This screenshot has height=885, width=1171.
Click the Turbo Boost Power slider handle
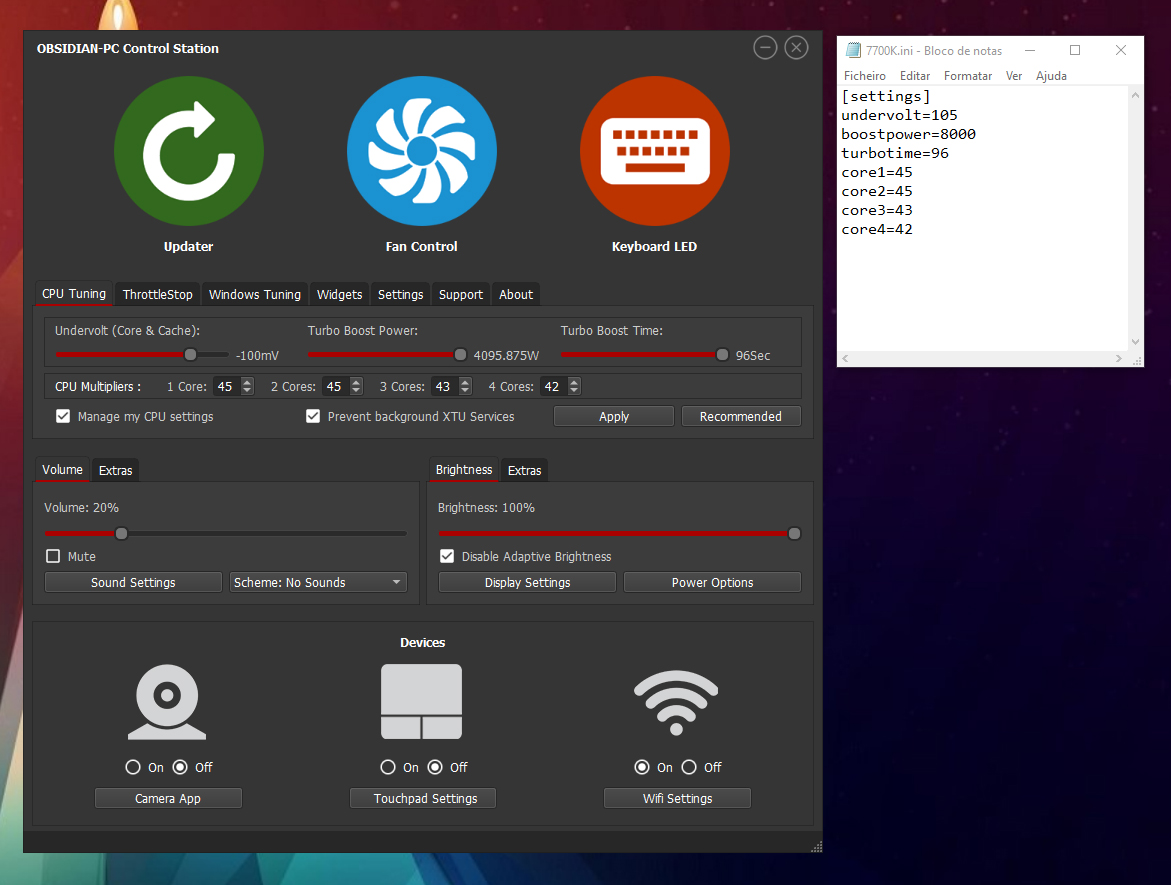click(460, 355)
